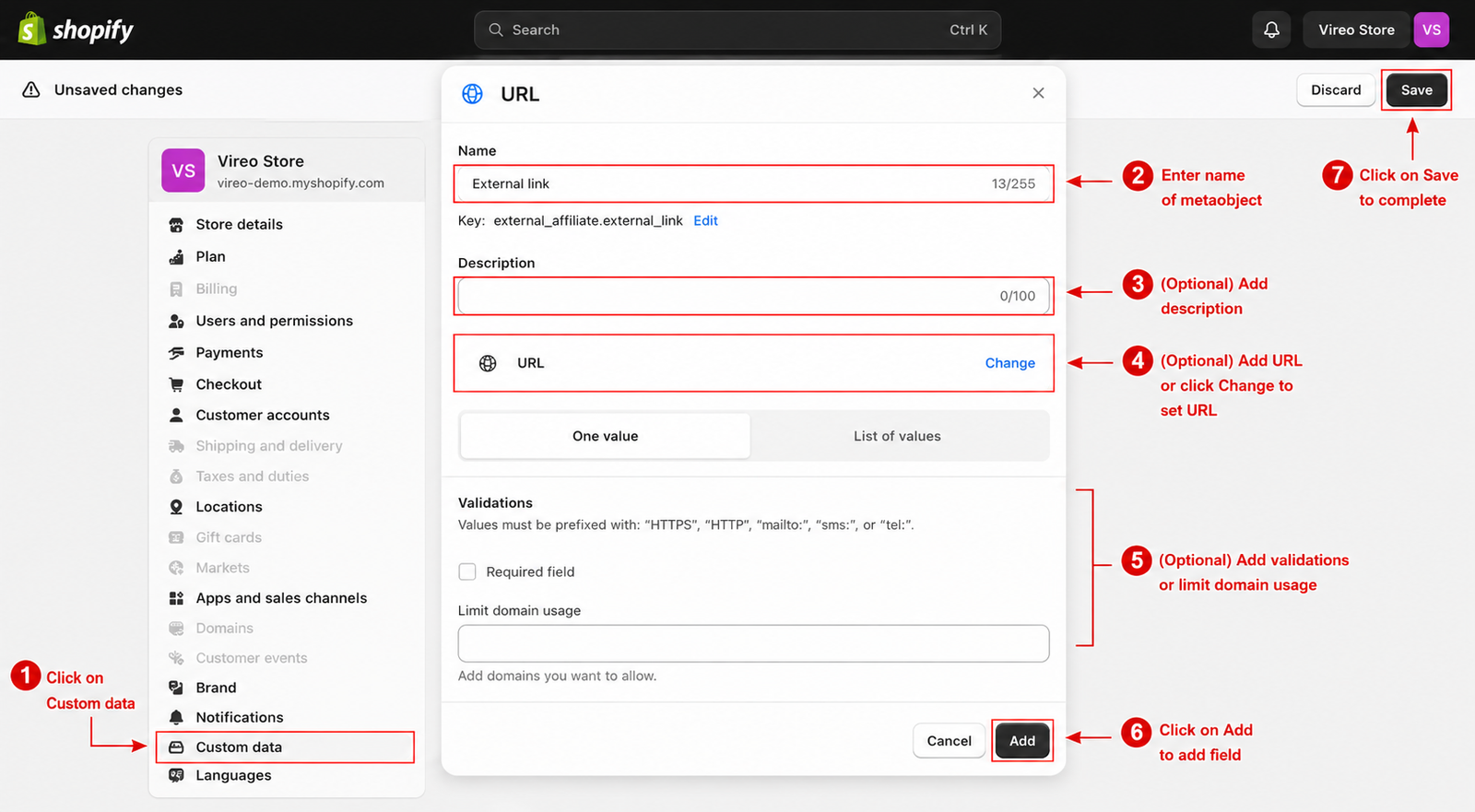Viewport: 1475px width, 812px height.
Task: Click Add to add the field
Action: [1021, 741]
